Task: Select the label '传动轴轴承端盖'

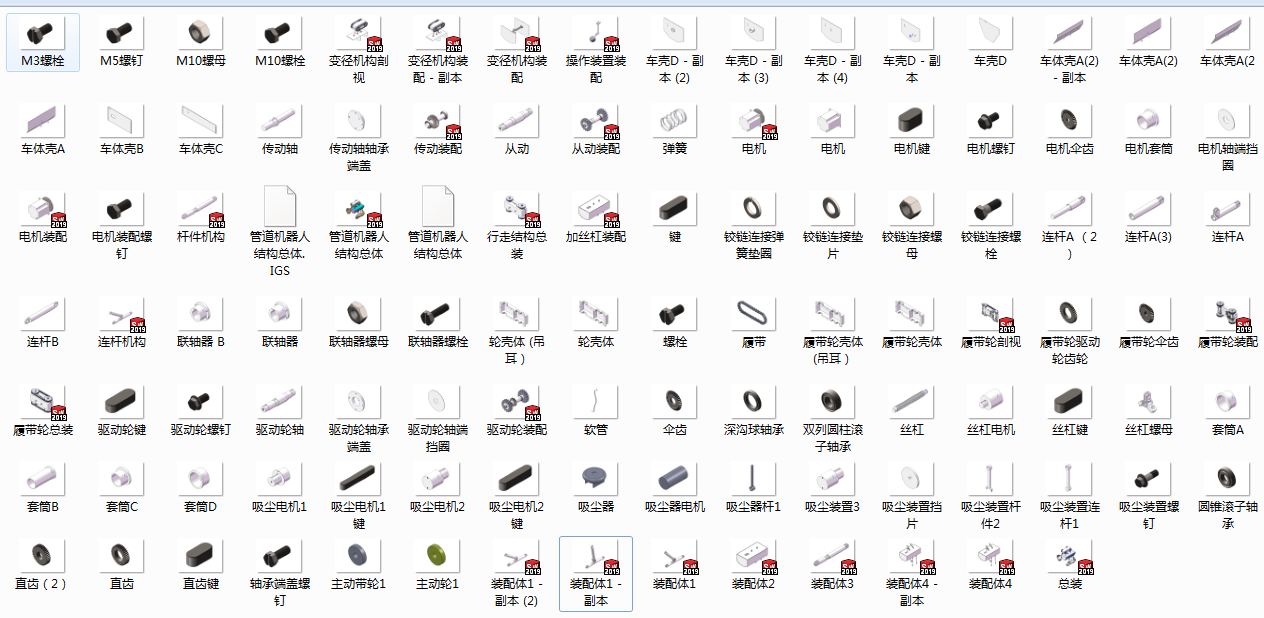Action: 359,157
